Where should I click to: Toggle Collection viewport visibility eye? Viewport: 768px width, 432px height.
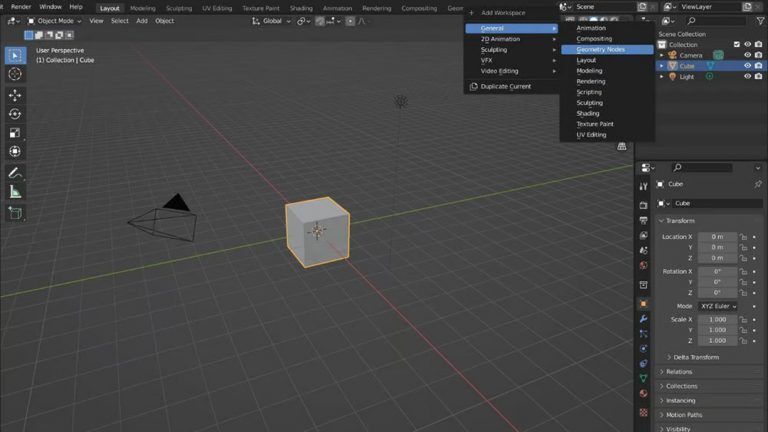(747, 45)
